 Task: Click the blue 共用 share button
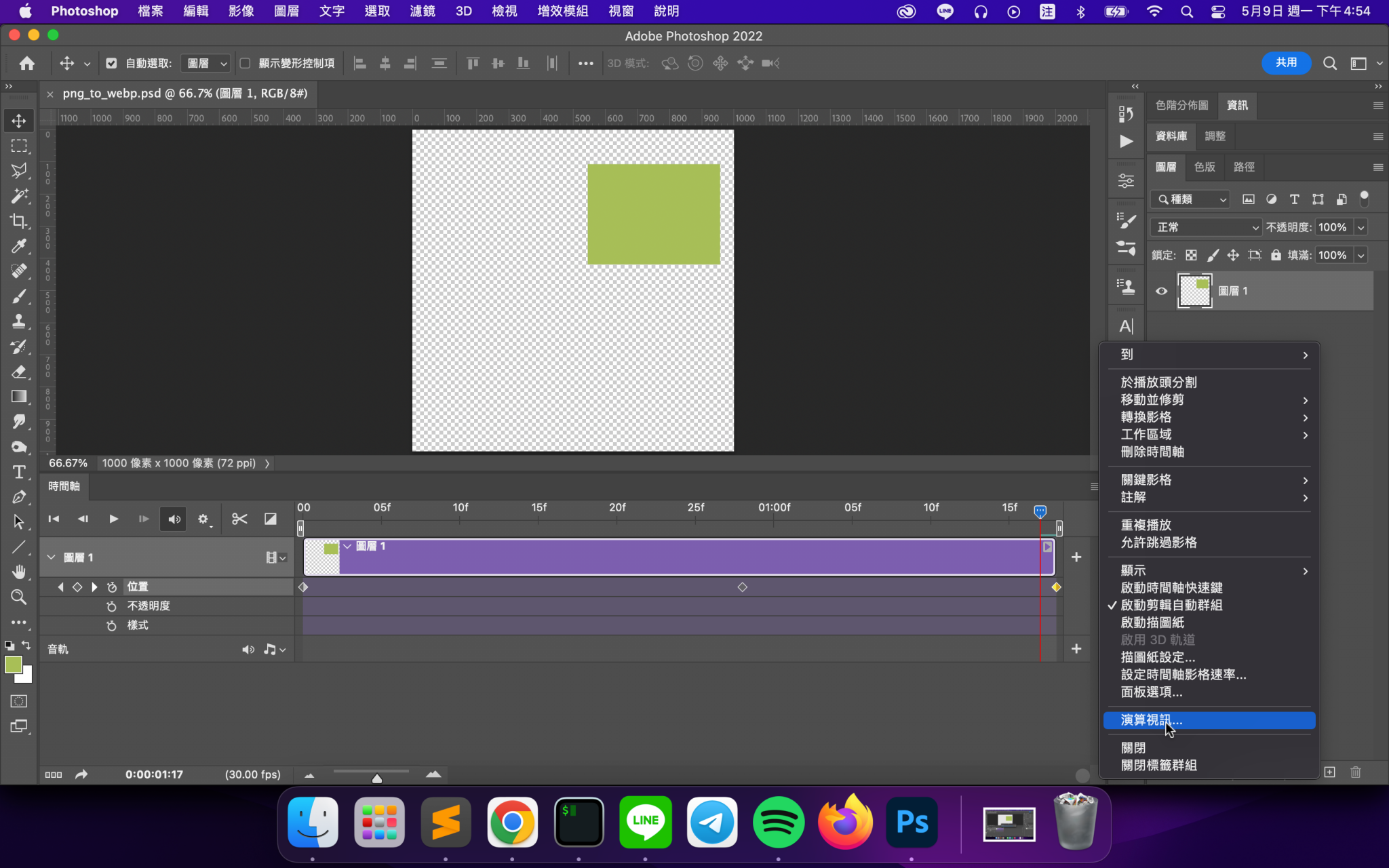pyautogui.click(x=1285, y=62)
